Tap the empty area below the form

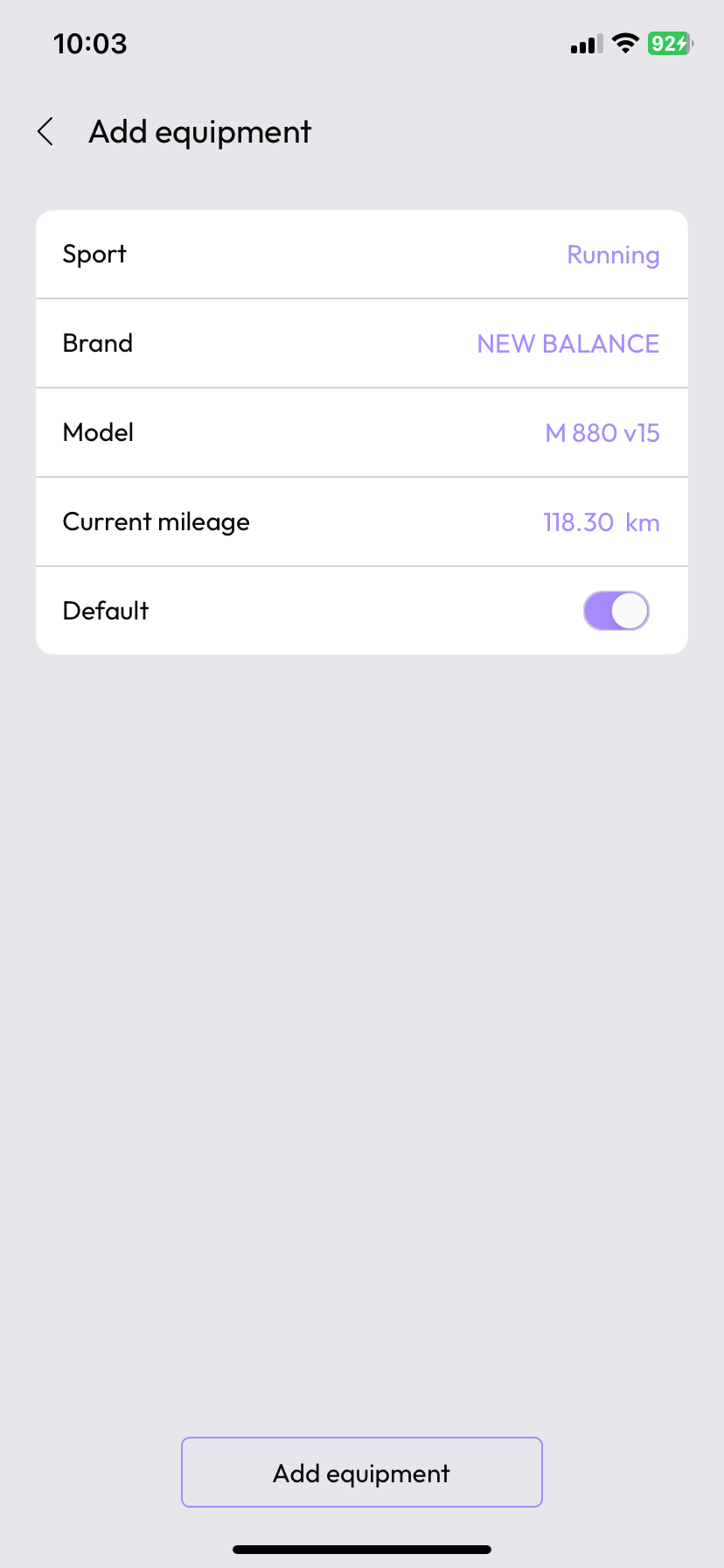362,1006
